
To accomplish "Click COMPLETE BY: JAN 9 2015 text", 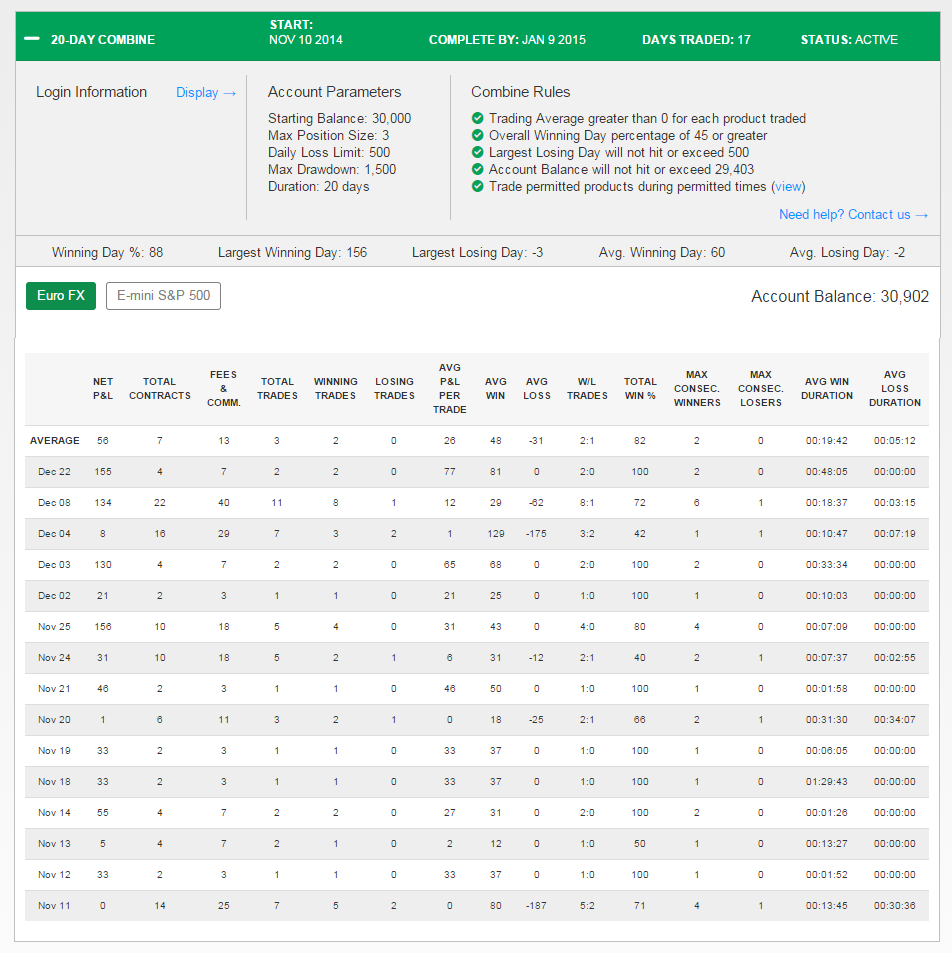I will coord(507,40).
